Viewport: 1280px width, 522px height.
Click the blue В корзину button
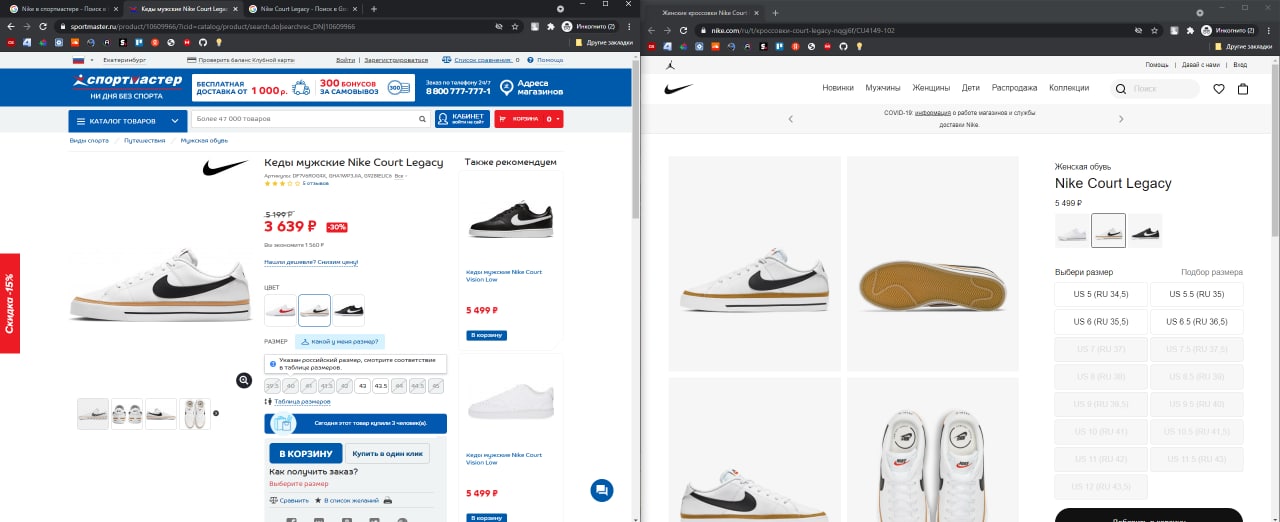tap(306, 453)
